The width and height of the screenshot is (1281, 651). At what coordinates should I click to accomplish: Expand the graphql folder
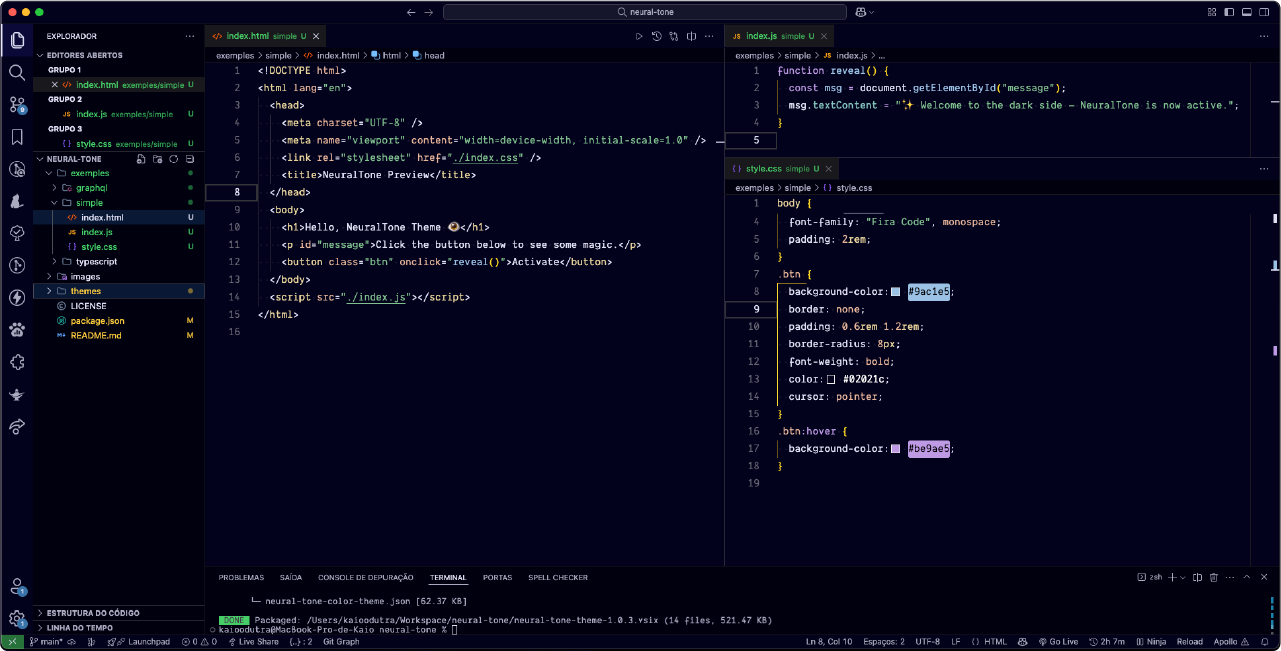(55, 188)
